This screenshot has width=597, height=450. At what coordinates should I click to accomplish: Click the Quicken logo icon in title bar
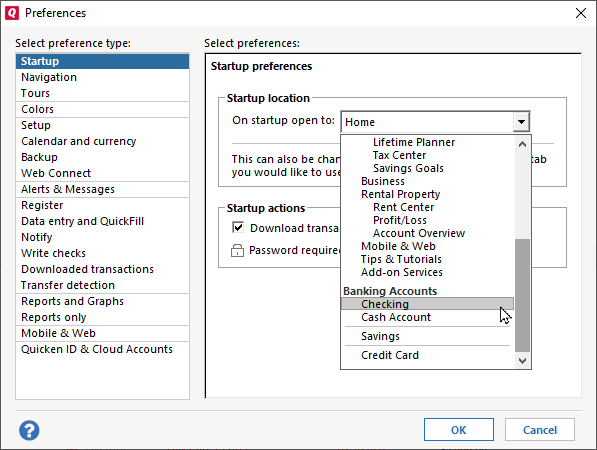[12, 13]
